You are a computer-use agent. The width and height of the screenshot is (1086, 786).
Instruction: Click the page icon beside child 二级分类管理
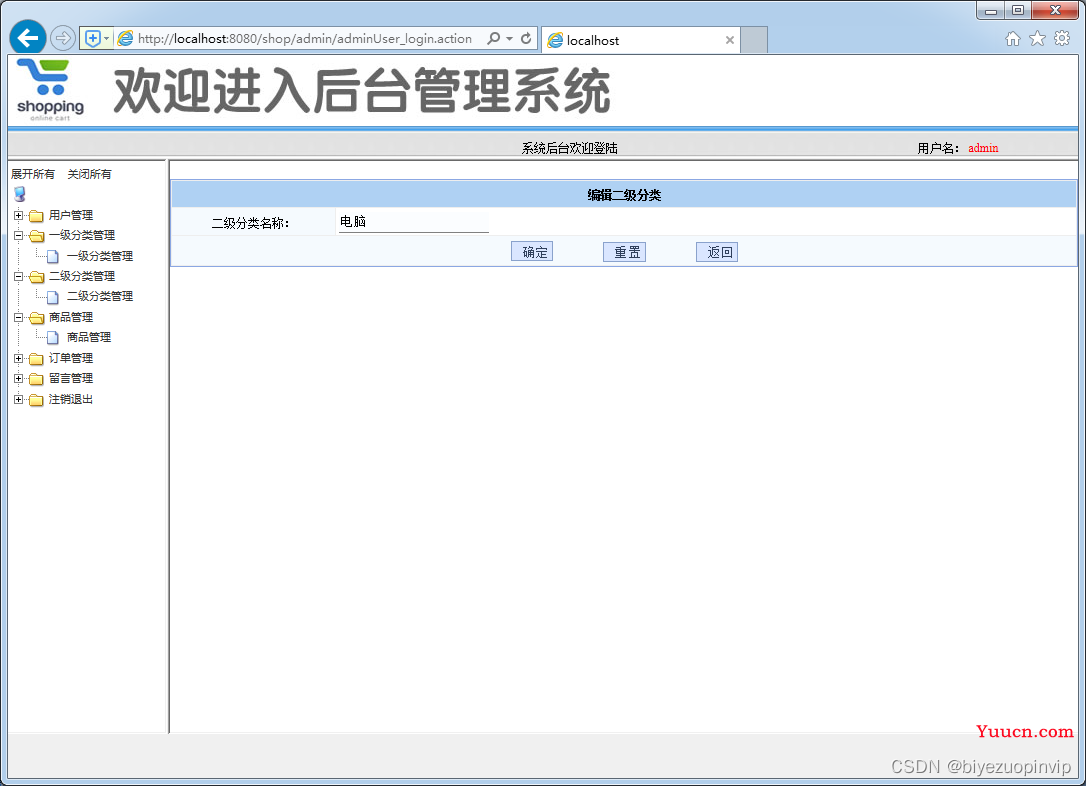[x=53, y=297]
